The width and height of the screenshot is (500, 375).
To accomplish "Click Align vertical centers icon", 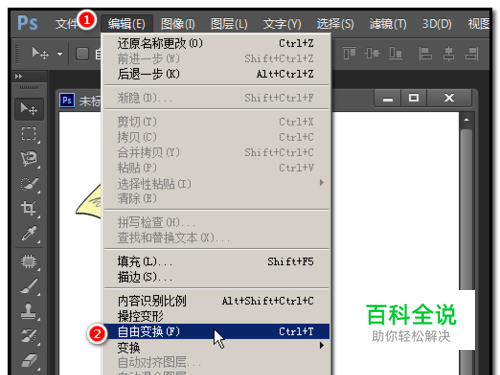I will tap(372, 53).
